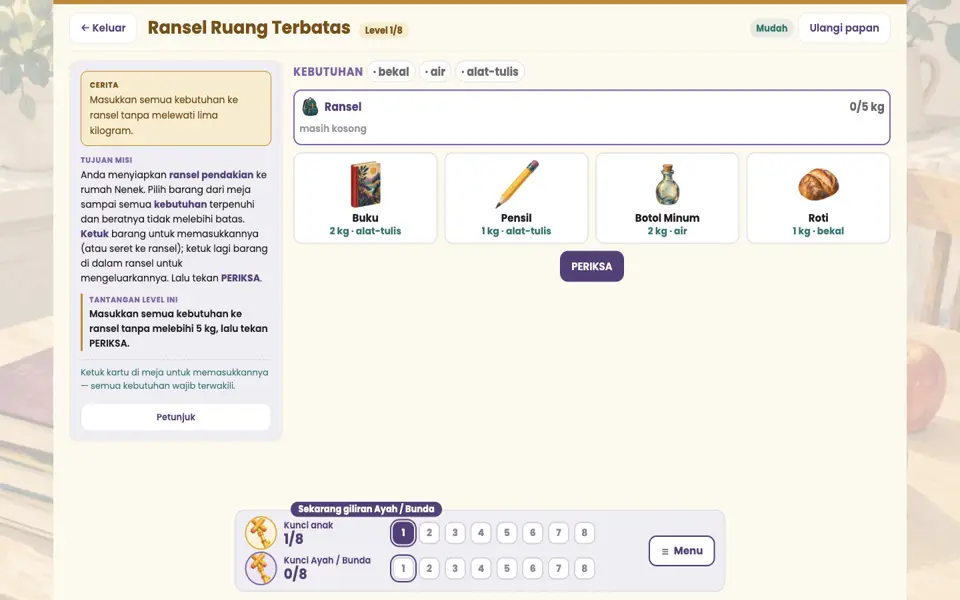The width and height of the screenshot is (960, 600).
Task: Click the Ransel Ruang Terbatas title
Action: 249,28
